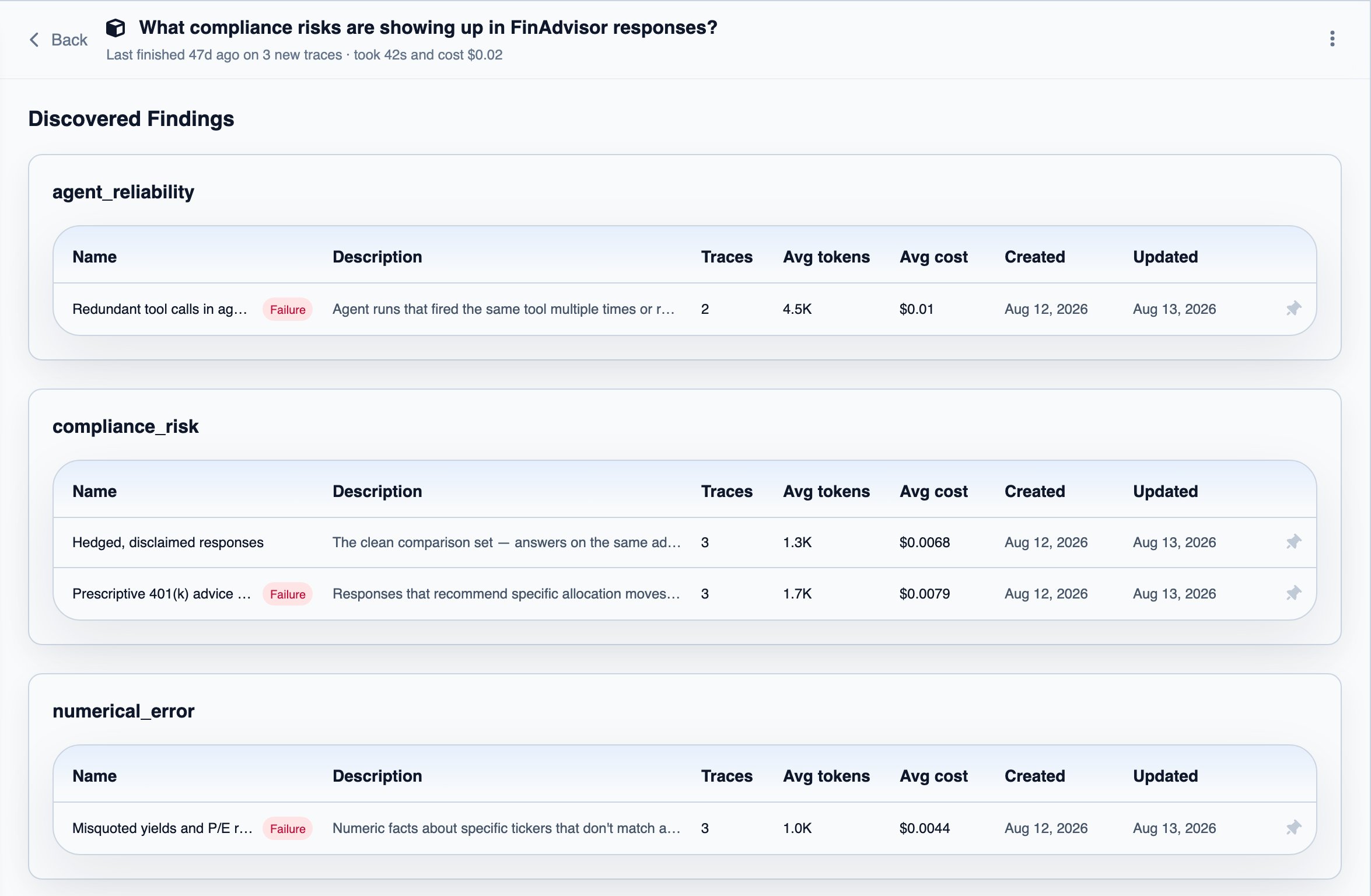
Task: Click the $0.0079 avg cost value
Action: coord(925,594)
